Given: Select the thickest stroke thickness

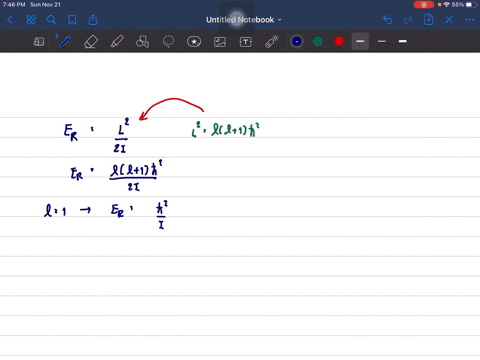Looking at the screenshot, I should point(403,41).
